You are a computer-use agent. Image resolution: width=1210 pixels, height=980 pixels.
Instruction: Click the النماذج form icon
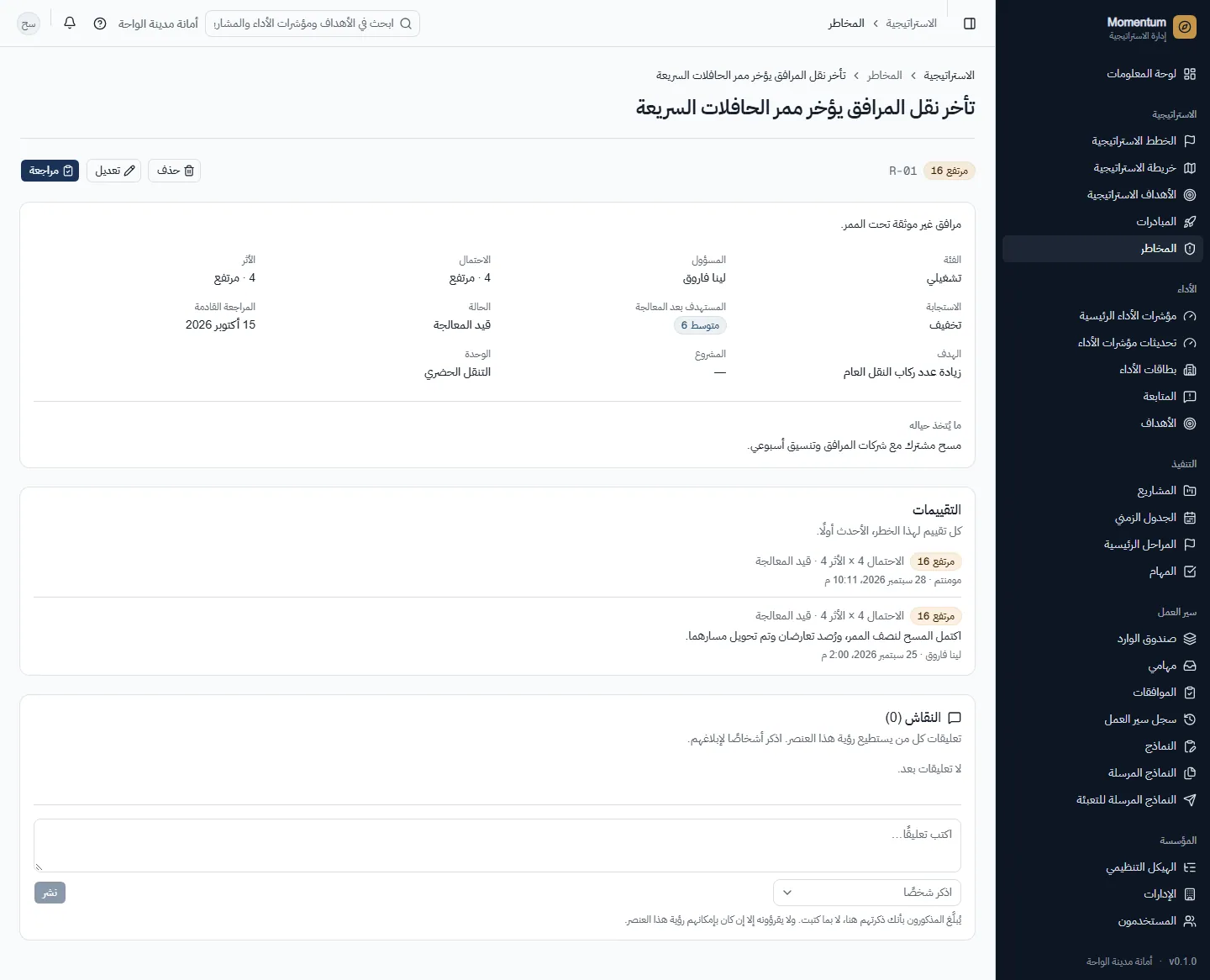click(x=1189, y=746)
